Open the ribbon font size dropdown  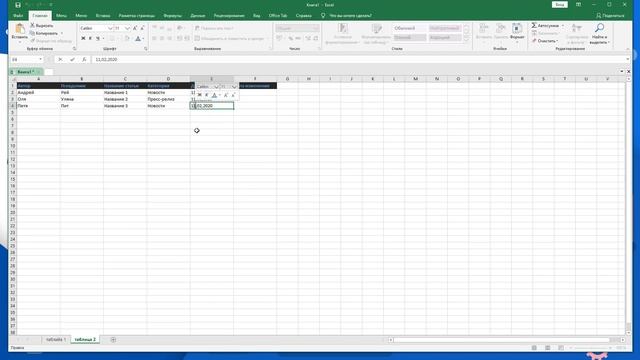tap(127, 28)
